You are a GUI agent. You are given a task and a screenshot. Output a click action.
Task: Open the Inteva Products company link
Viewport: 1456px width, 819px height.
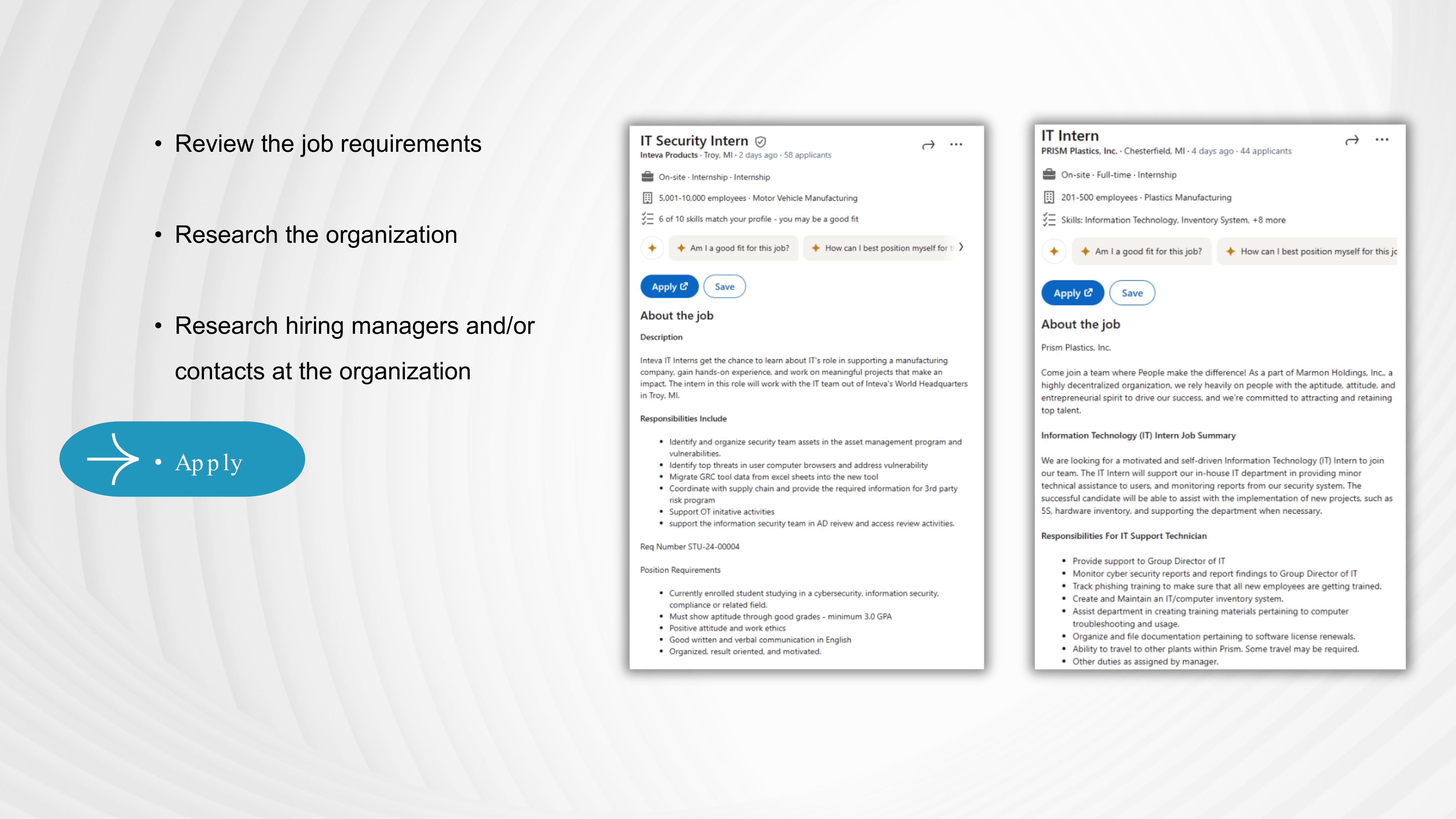669,155
